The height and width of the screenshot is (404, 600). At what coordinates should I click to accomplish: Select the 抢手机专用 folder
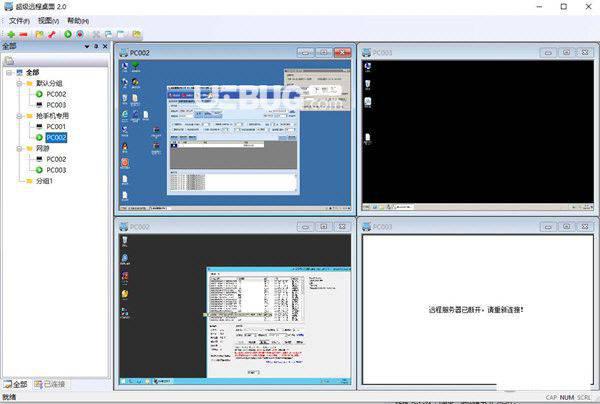52,116
